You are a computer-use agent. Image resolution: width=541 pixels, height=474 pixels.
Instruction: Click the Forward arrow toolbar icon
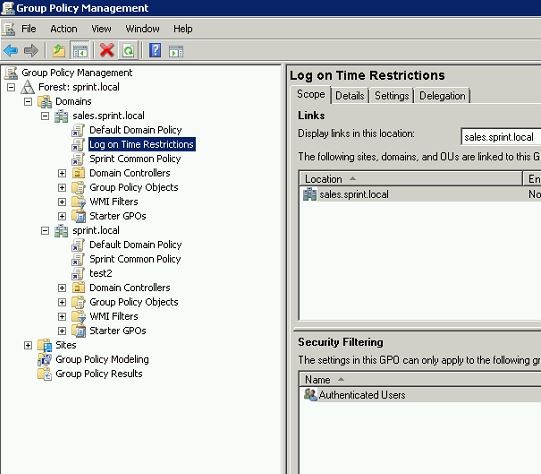point(31,51)
